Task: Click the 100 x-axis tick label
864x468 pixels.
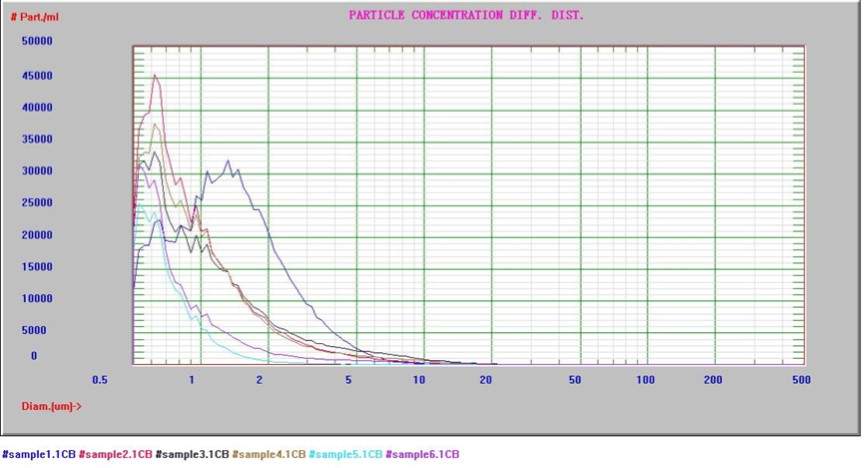Action: [x=645, y=380]
